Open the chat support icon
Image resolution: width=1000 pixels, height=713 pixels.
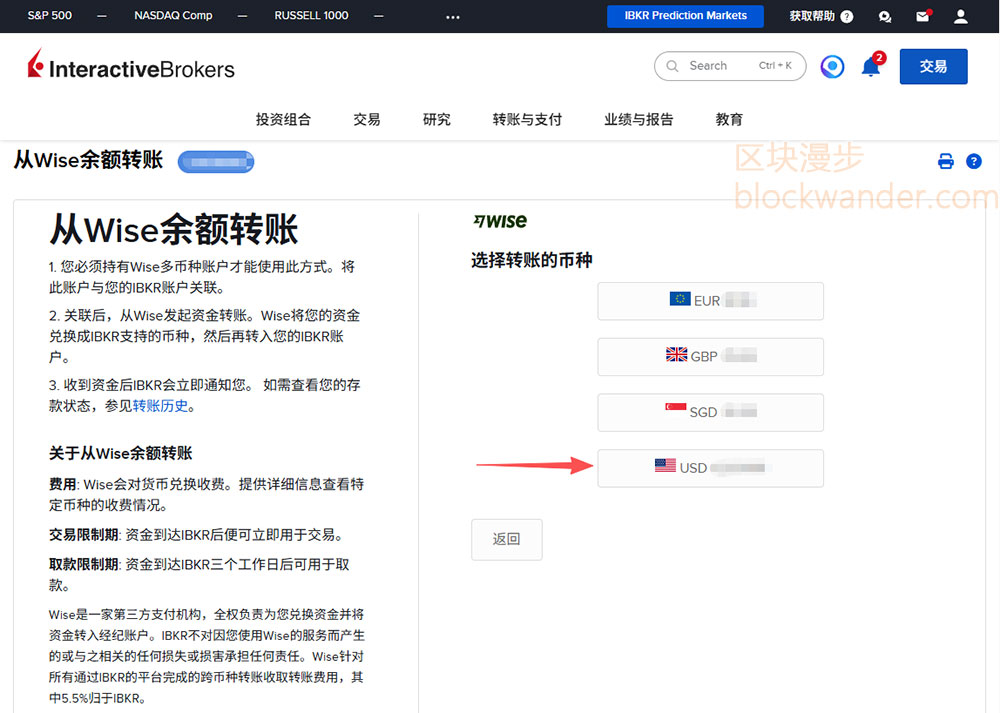(x=885, y=17)
